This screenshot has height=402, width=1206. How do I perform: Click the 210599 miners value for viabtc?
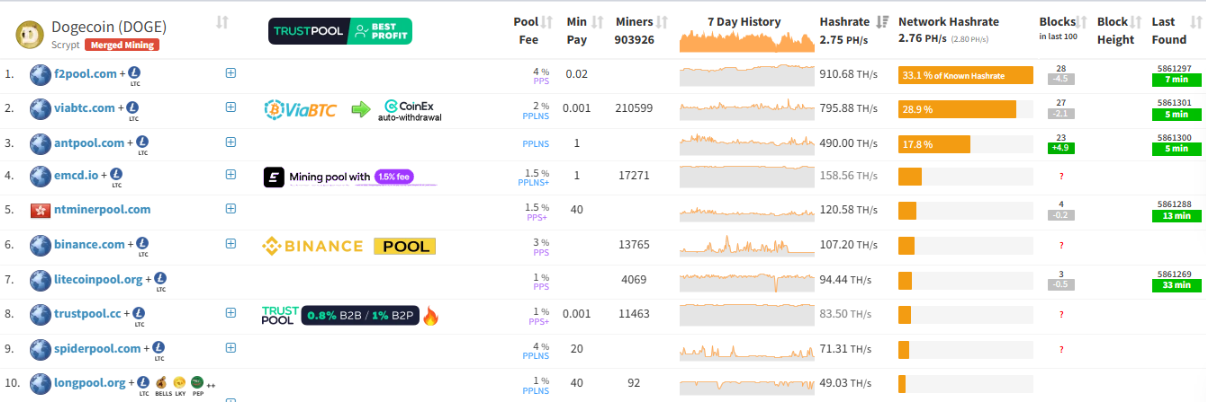(634, 108)
